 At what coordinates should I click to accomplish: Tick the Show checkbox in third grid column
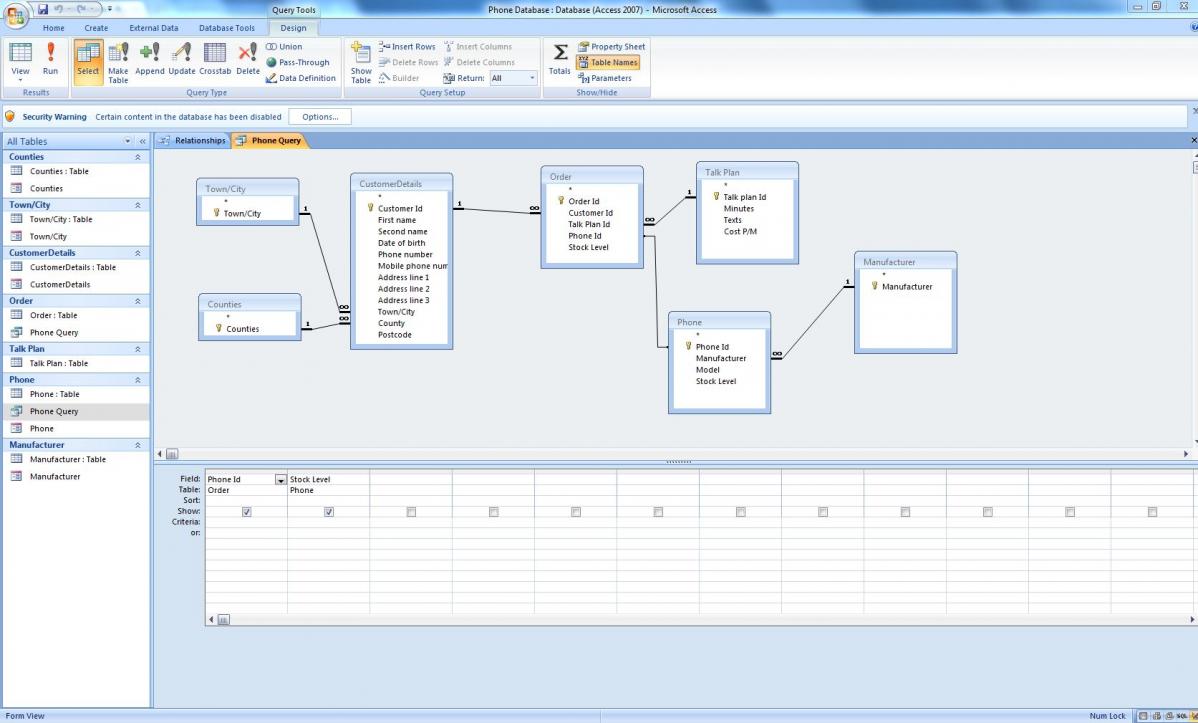412,512
